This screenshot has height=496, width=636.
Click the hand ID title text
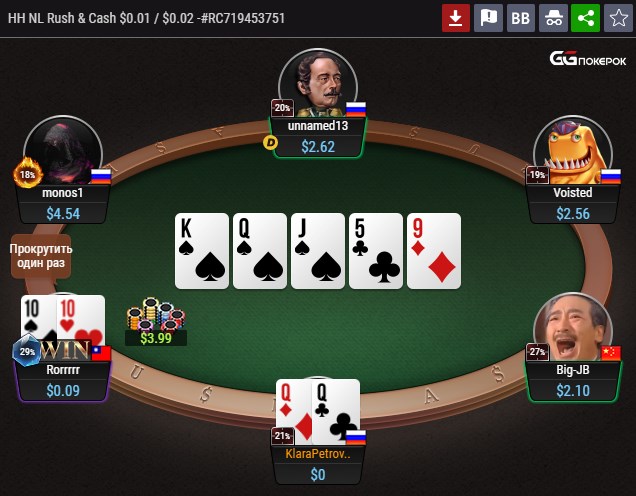point(146,18)
